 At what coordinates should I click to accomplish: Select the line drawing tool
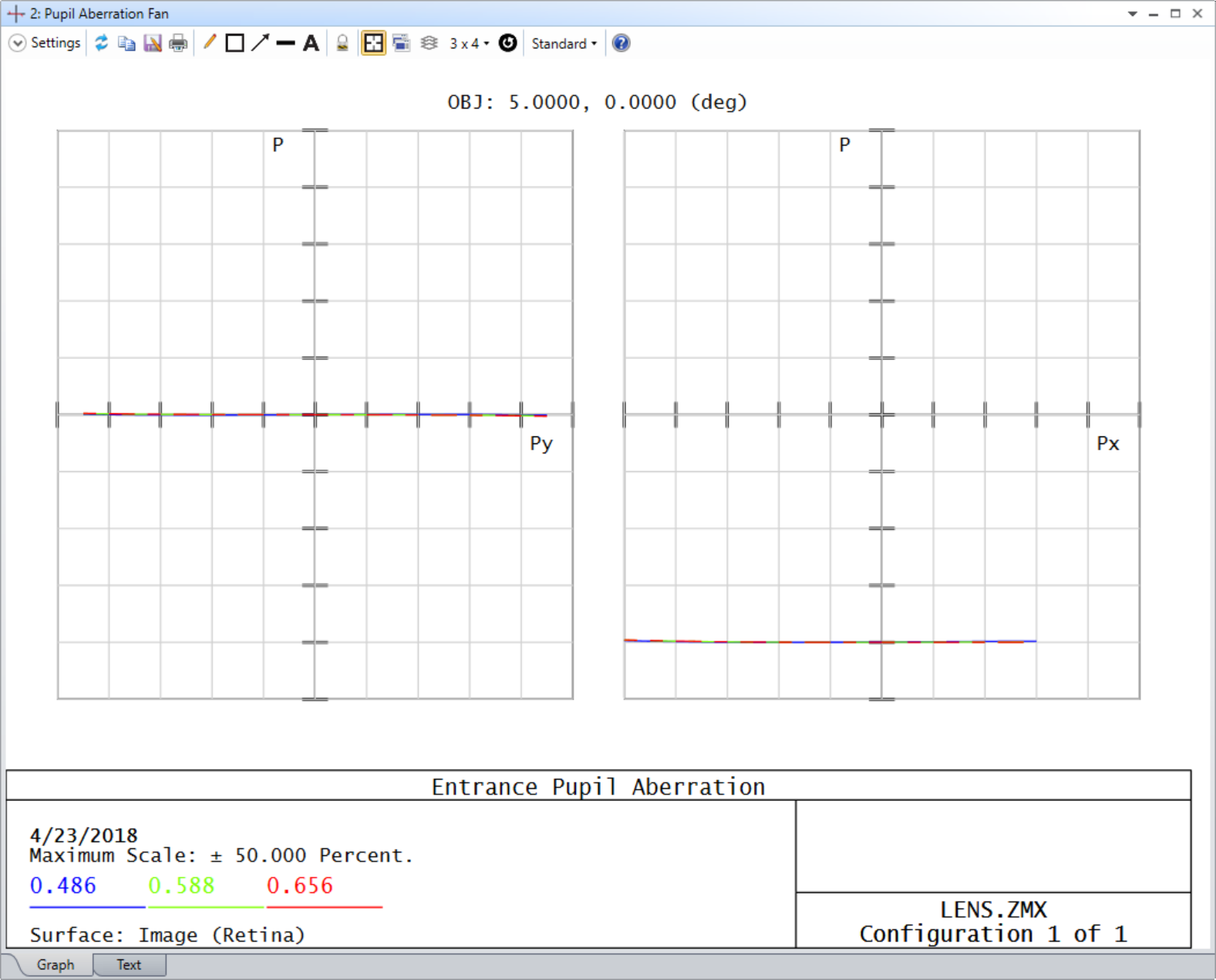pos(285,43)
